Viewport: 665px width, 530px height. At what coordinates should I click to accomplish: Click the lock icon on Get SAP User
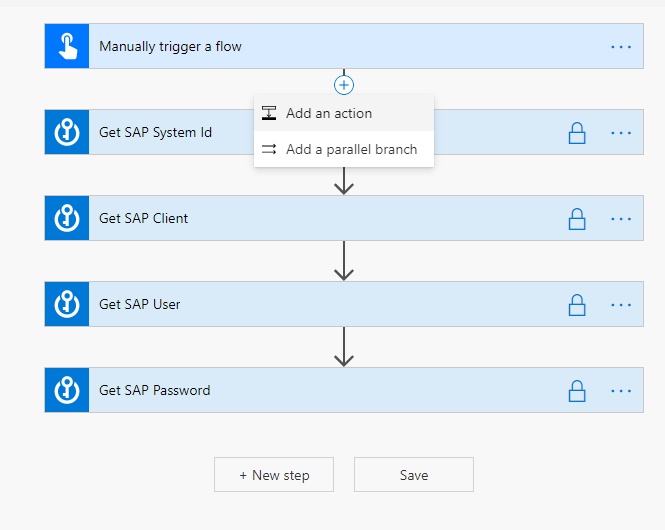577,305
